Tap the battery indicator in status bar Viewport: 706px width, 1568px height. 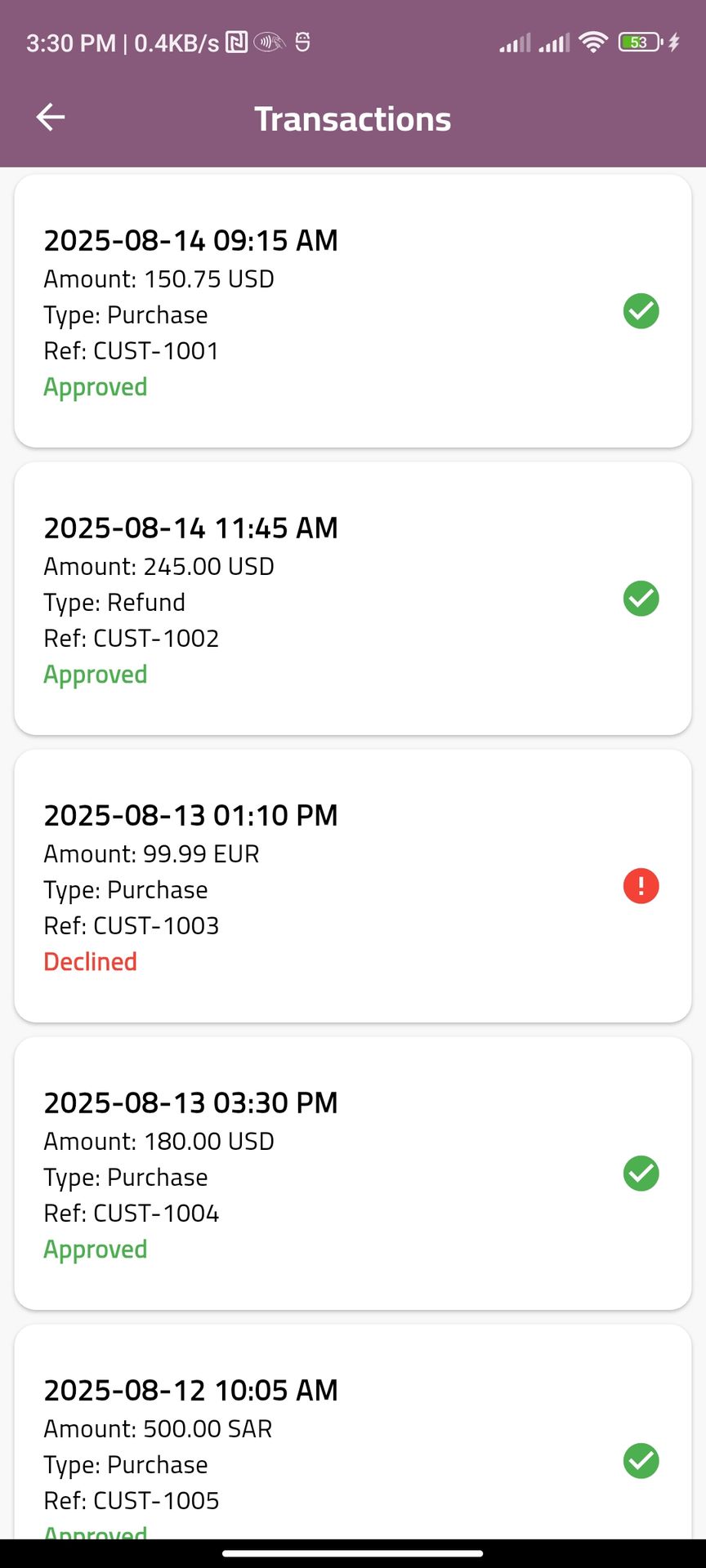[640, 42]
